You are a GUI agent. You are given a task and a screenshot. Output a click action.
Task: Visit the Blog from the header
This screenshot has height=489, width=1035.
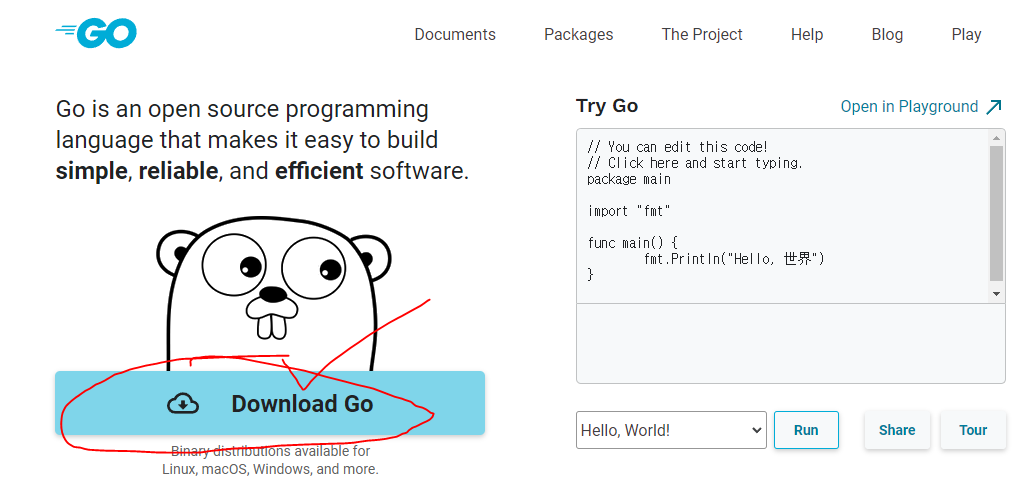coord(887,34)
